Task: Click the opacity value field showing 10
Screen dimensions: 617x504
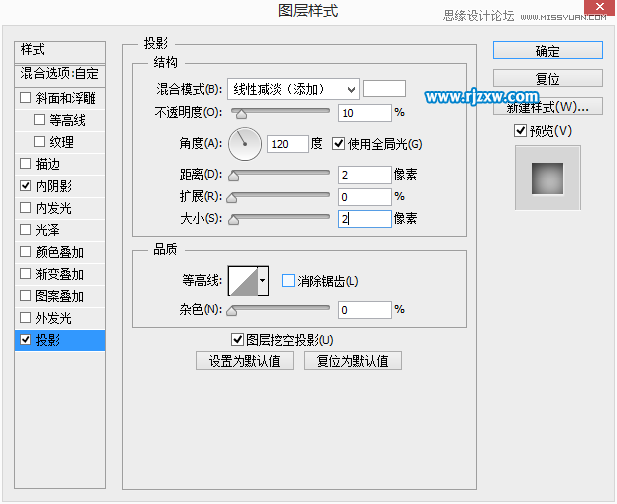Action: (365, 113)
